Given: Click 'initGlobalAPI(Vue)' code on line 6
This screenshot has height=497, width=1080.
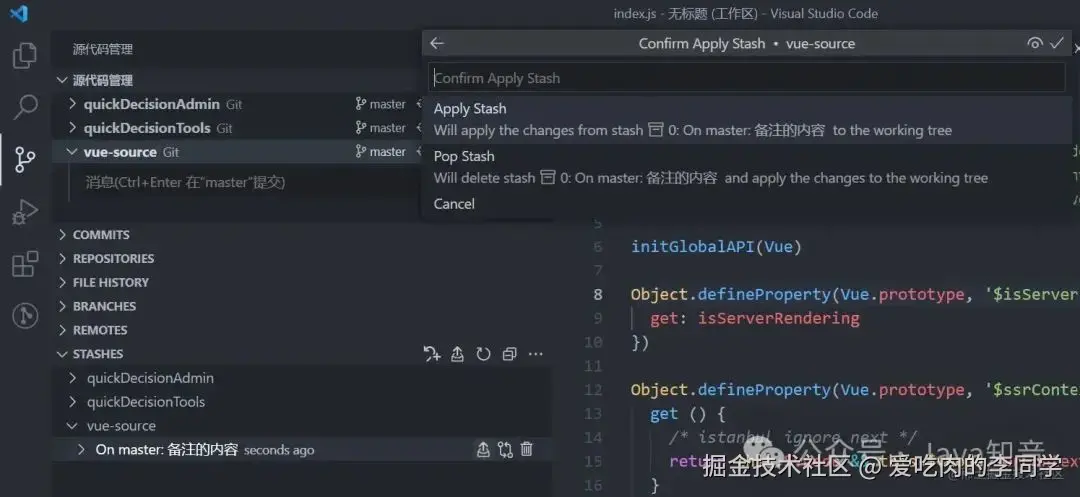Looking at the screenshot, I should (x=716, y=246).
